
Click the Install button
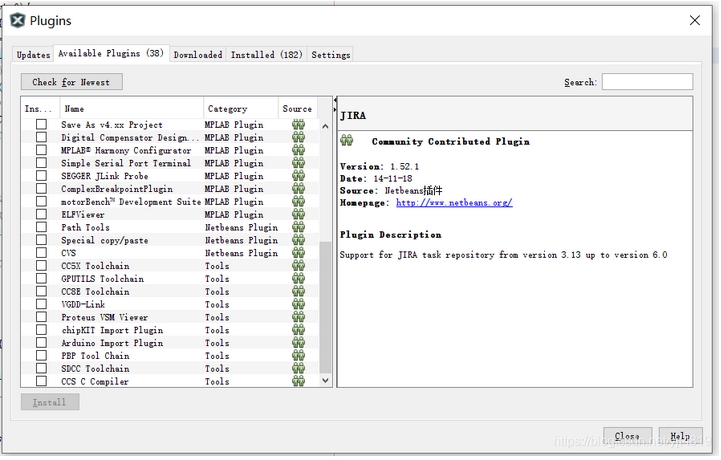tap(50, 402)
